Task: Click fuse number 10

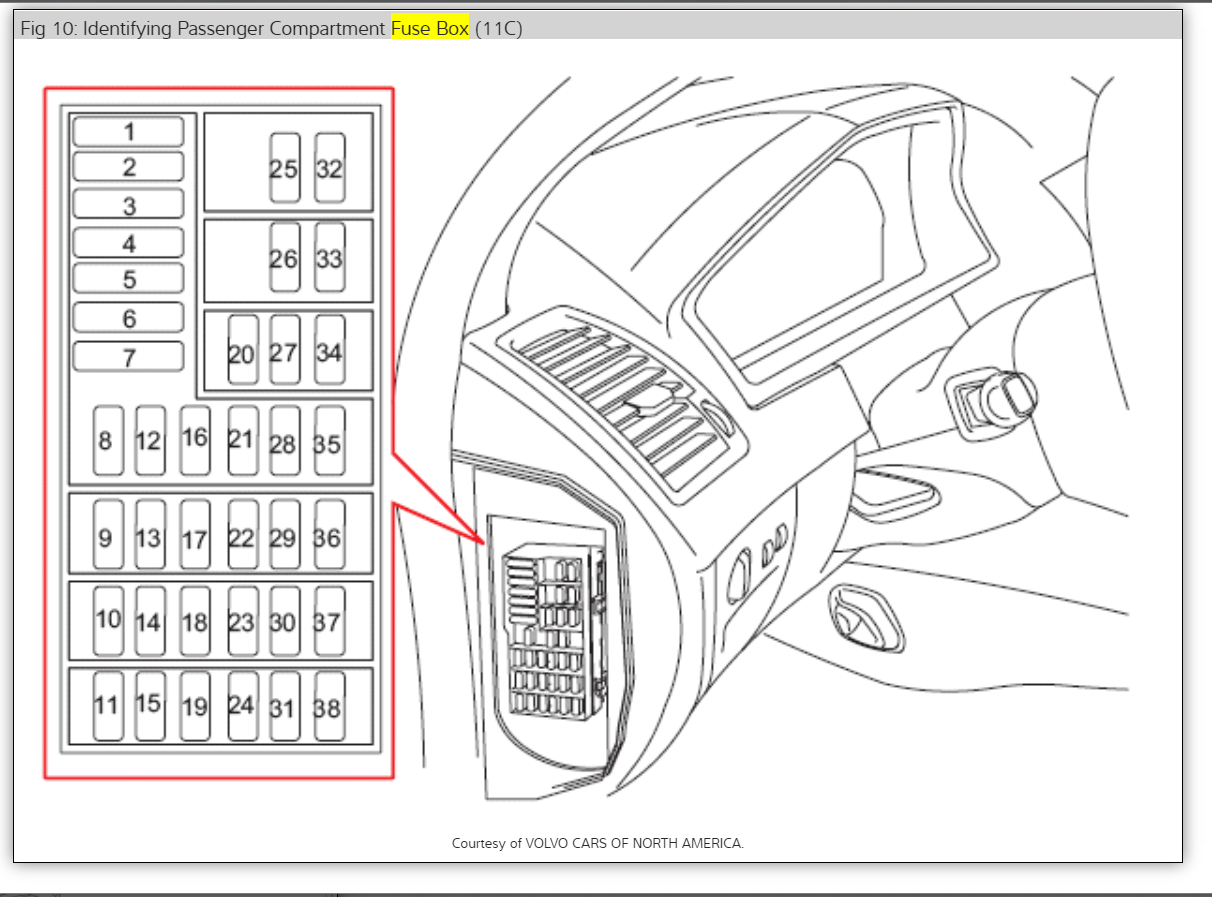Action: [x=107, y=621]
